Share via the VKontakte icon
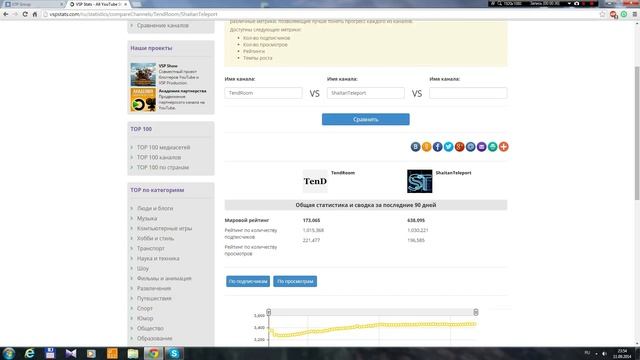The image size is (640, 360). click(416, 147)
